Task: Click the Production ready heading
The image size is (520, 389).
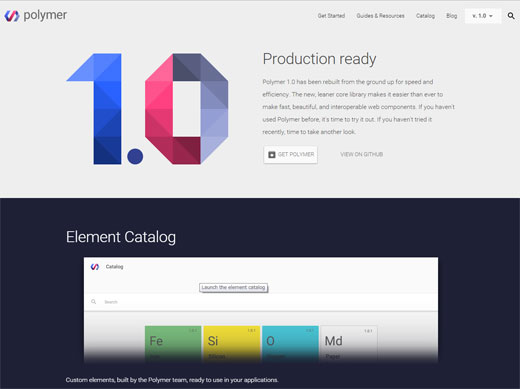Action: [x=319, y=59]
